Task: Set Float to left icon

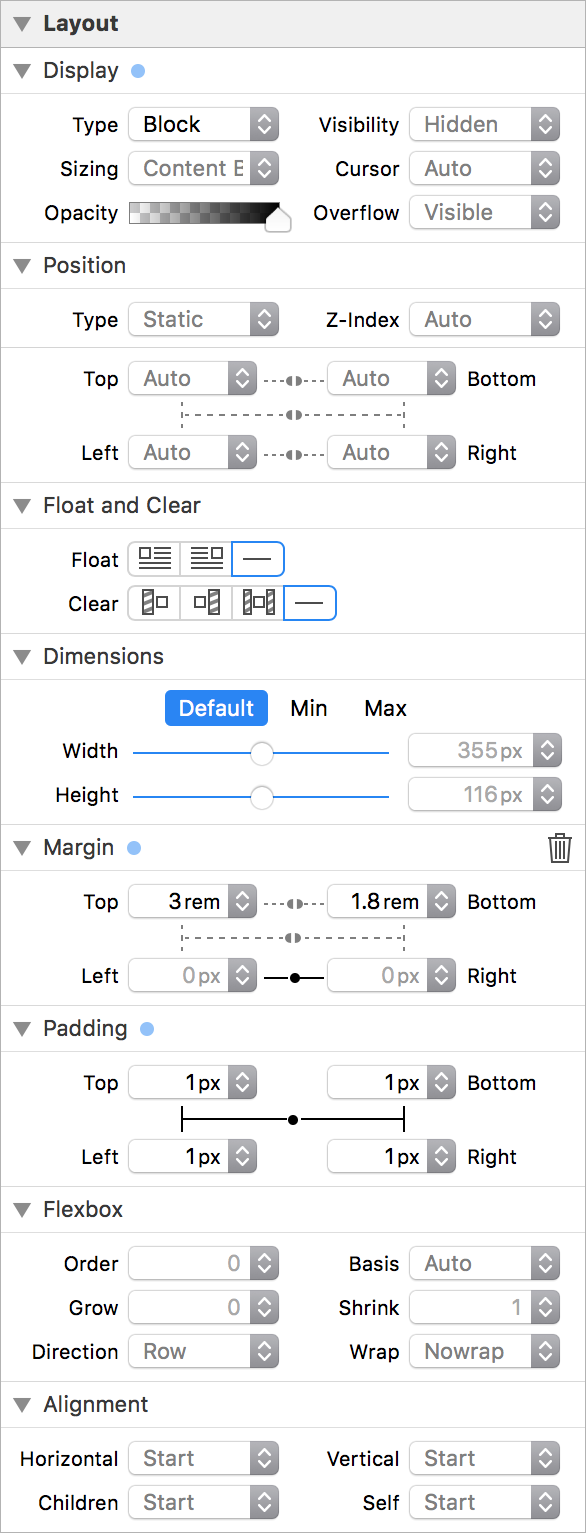Action: tap(154, 559)
